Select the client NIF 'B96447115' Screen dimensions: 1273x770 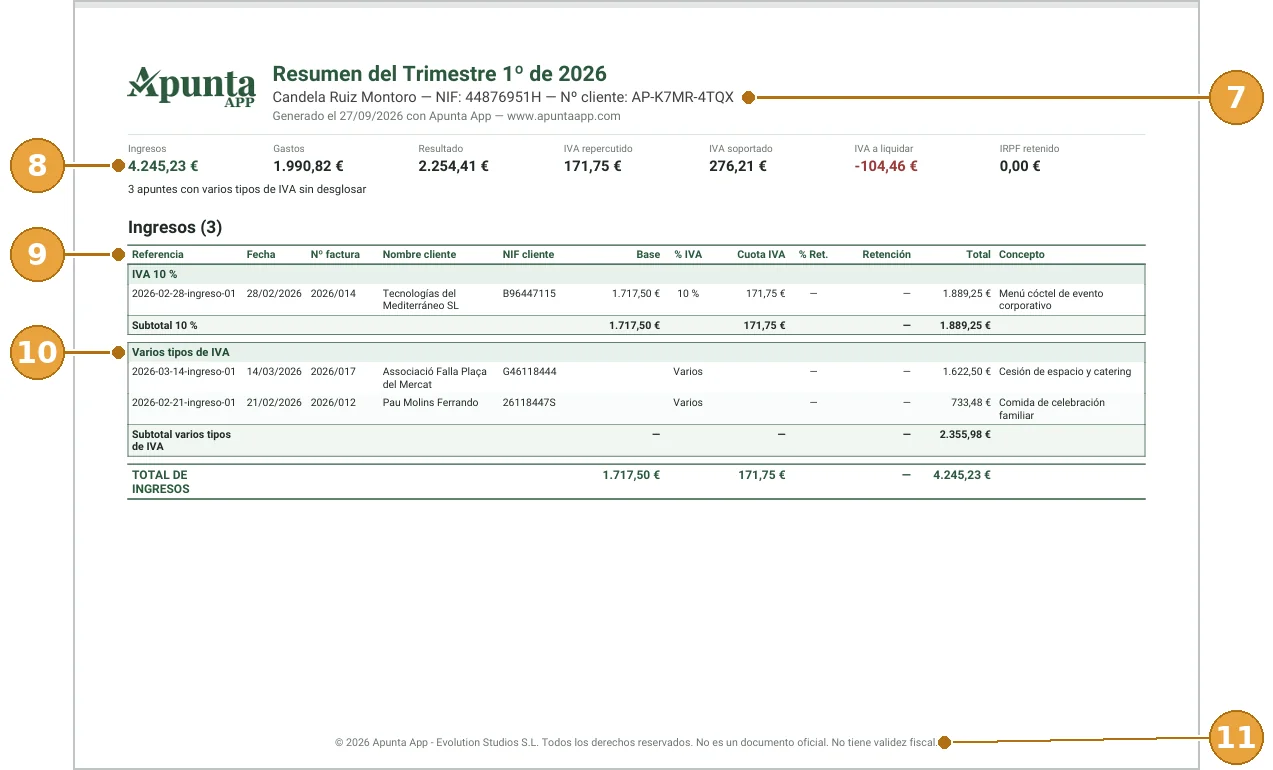coord(529,294)
